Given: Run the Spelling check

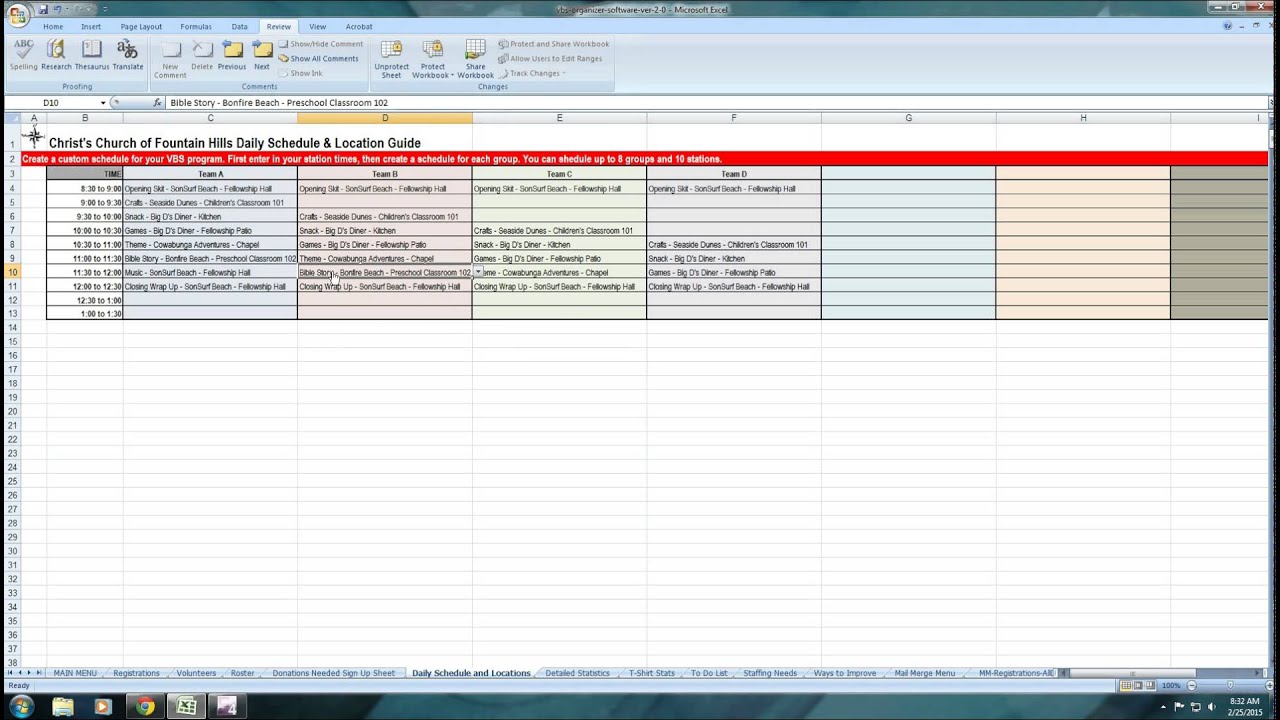Looking at the screenshot, I should [x=23, y=55].
